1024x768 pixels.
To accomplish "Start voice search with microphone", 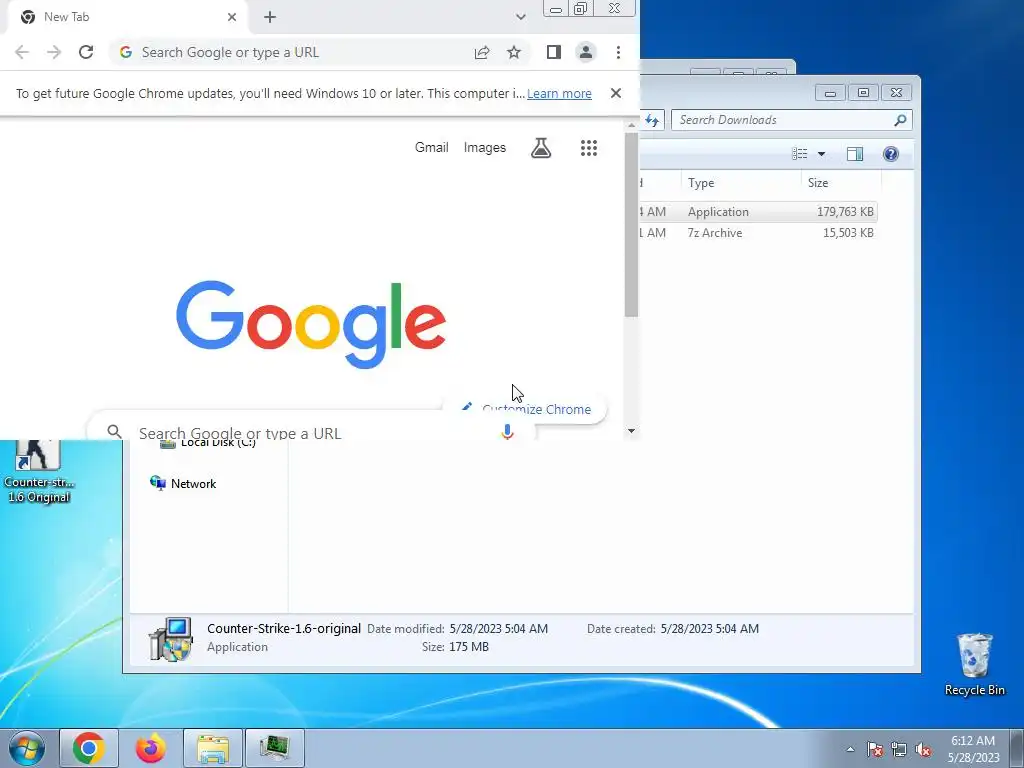I will (x=507, y=432).
